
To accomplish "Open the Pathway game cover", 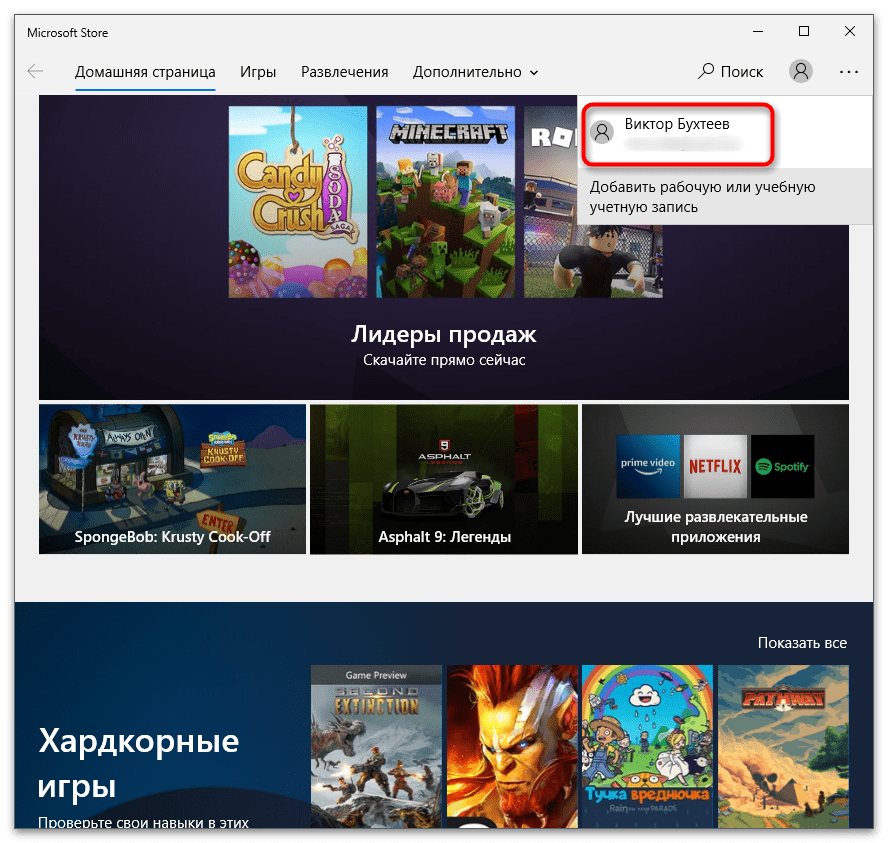I will [x=783, y=746].
